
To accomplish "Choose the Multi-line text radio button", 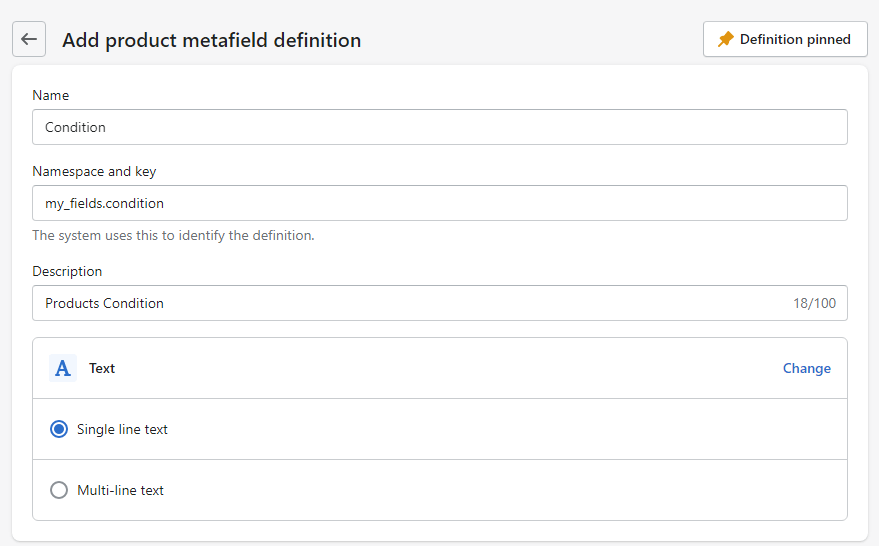I will (x=59, y=490).
